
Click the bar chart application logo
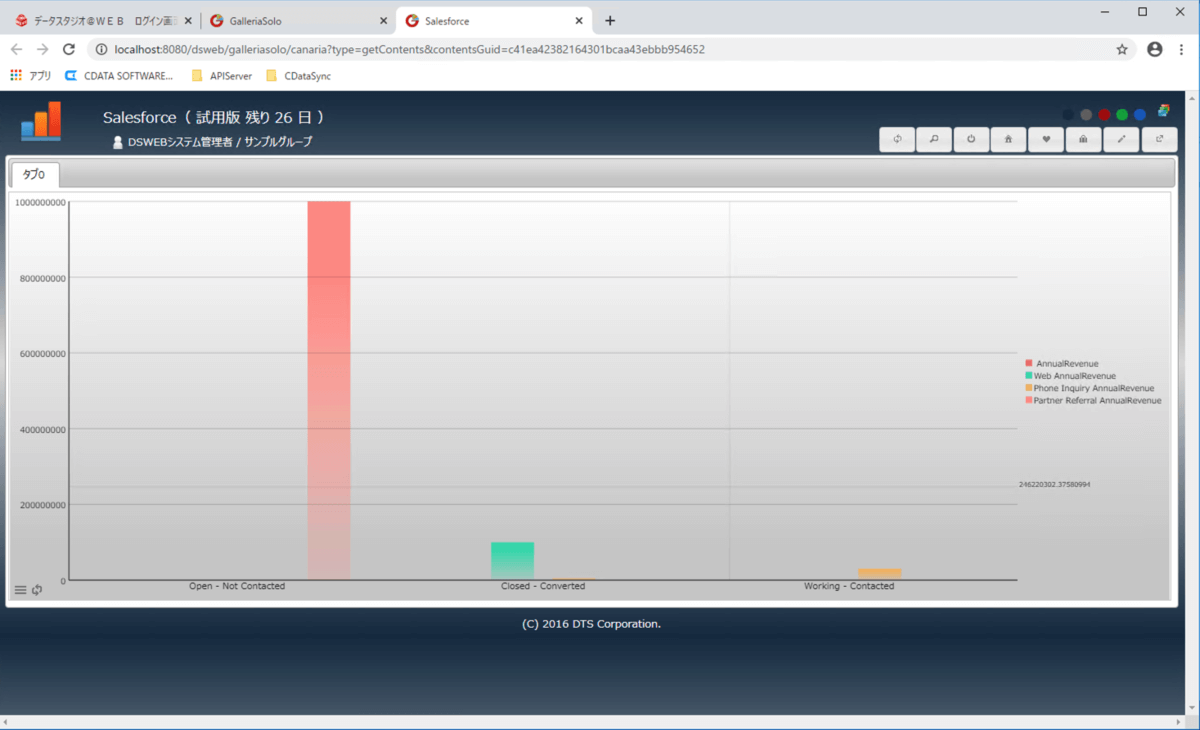click(x=41, y=122)
